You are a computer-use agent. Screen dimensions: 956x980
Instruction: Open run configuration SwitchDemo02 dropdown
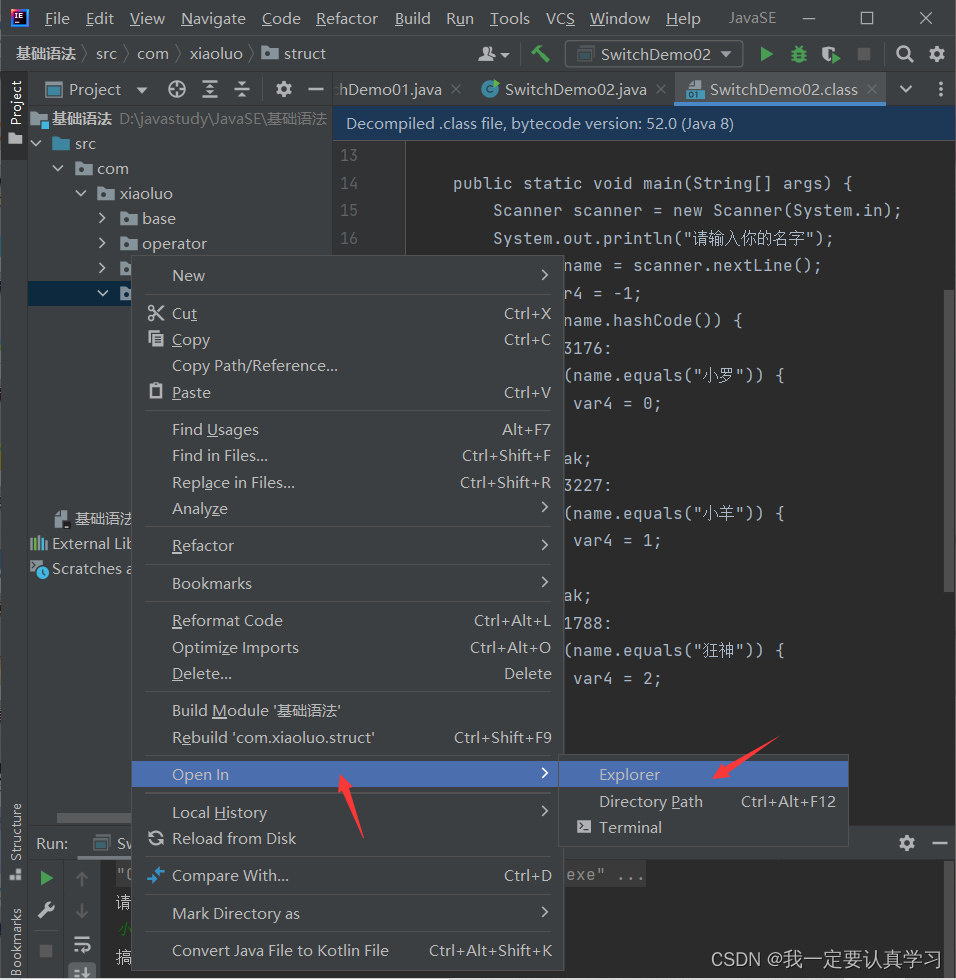pos(654,54)
